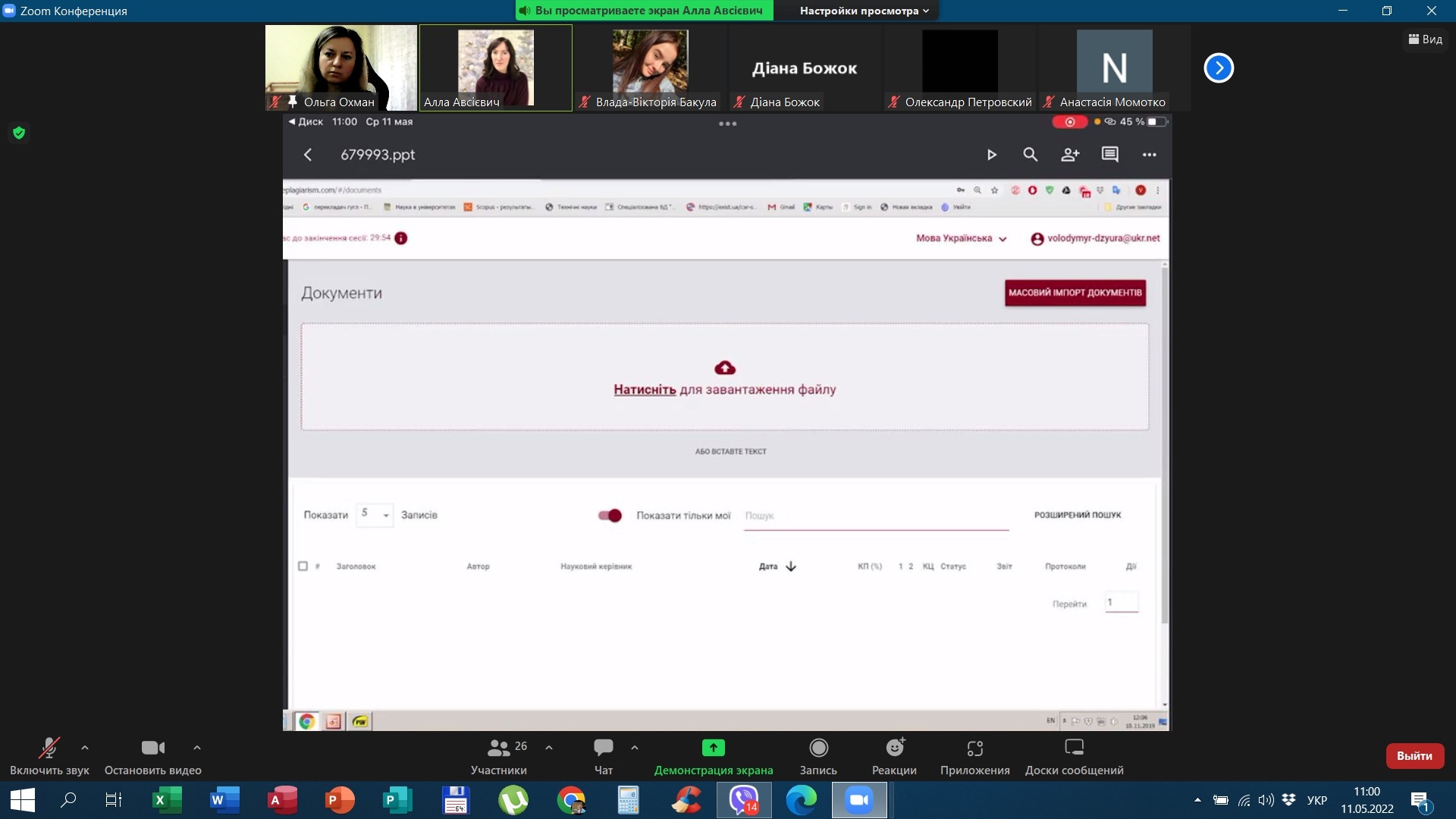Click the volume icon in system tray
The image size is (1456, 819).
click(1265, 800)
